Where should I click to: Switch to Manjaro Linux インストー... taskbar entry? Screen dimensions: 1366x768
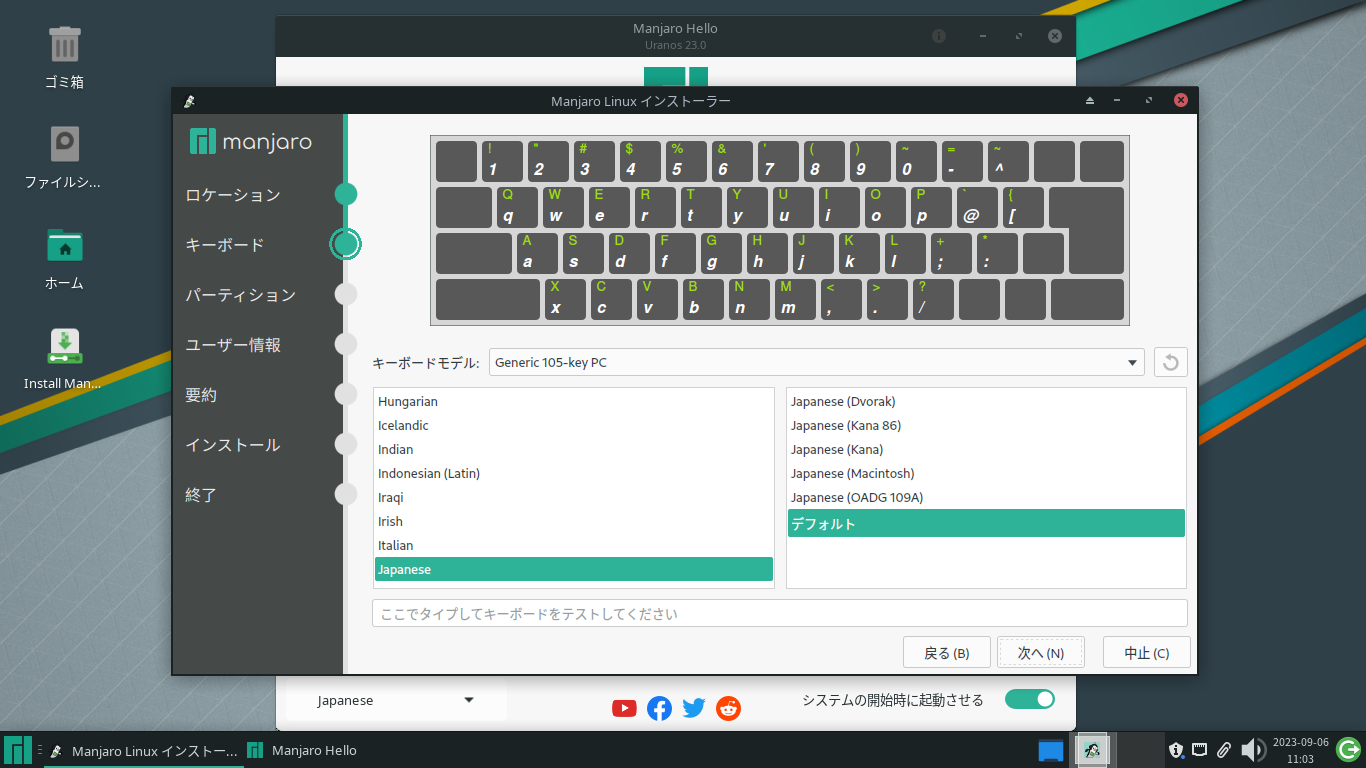[143, 750]
